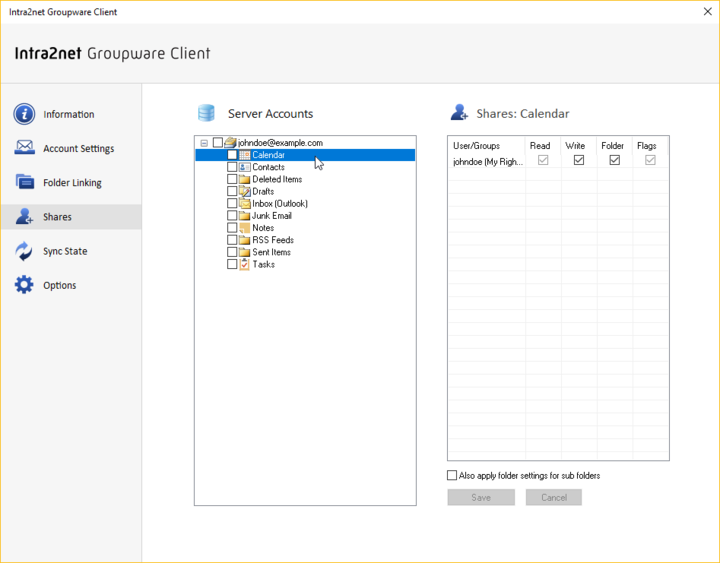Collapse the johndoe@example.com account tree

point(204,143)
